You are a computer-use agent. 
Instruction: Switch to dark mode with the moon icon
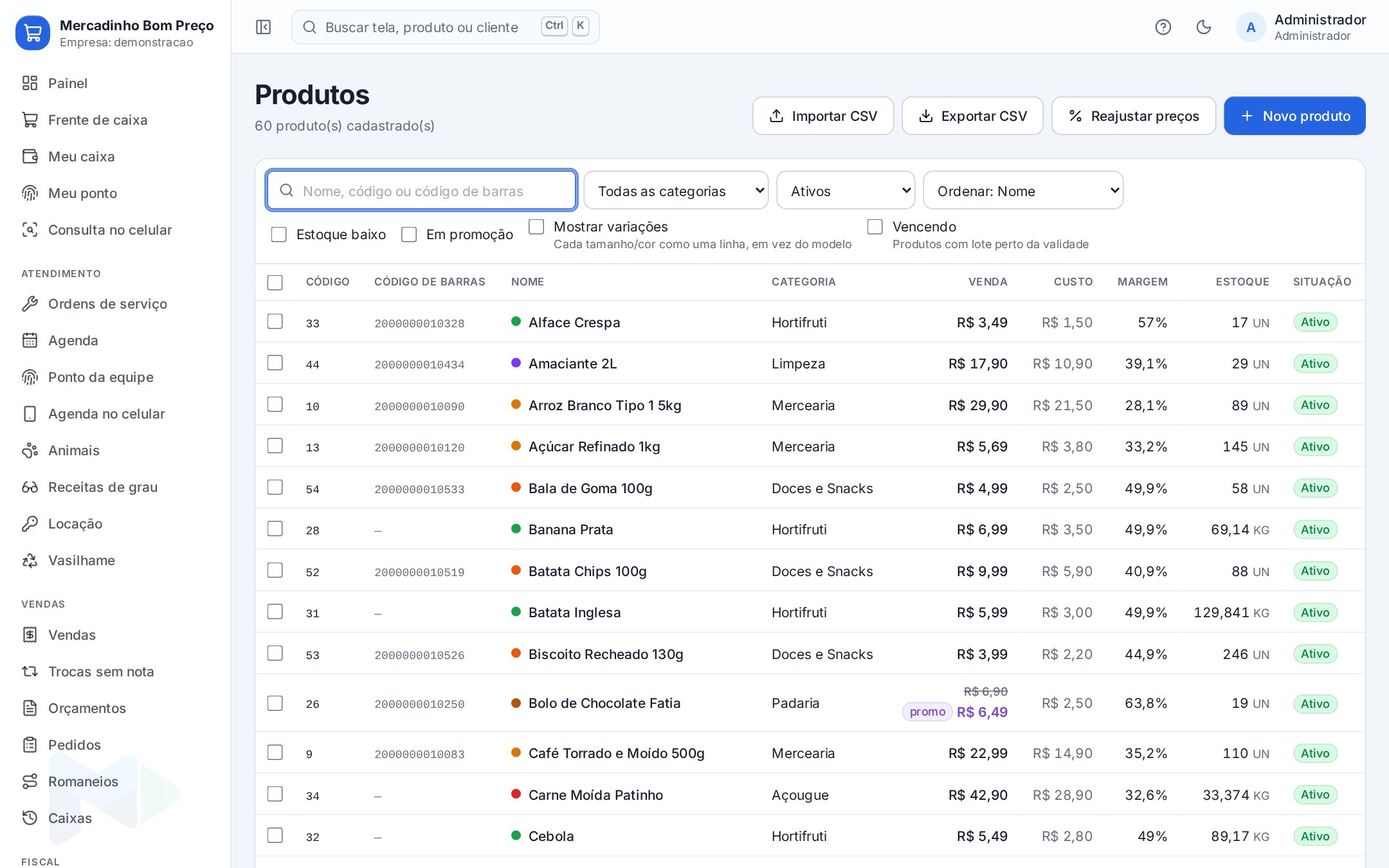click(x=1203, y=27)
